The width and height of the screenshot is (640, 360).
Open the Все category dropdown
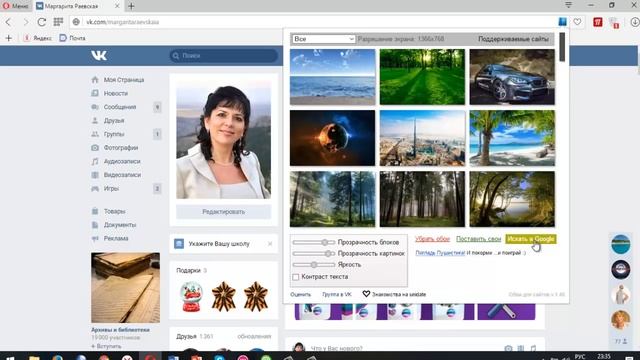[x=323, y=39]
